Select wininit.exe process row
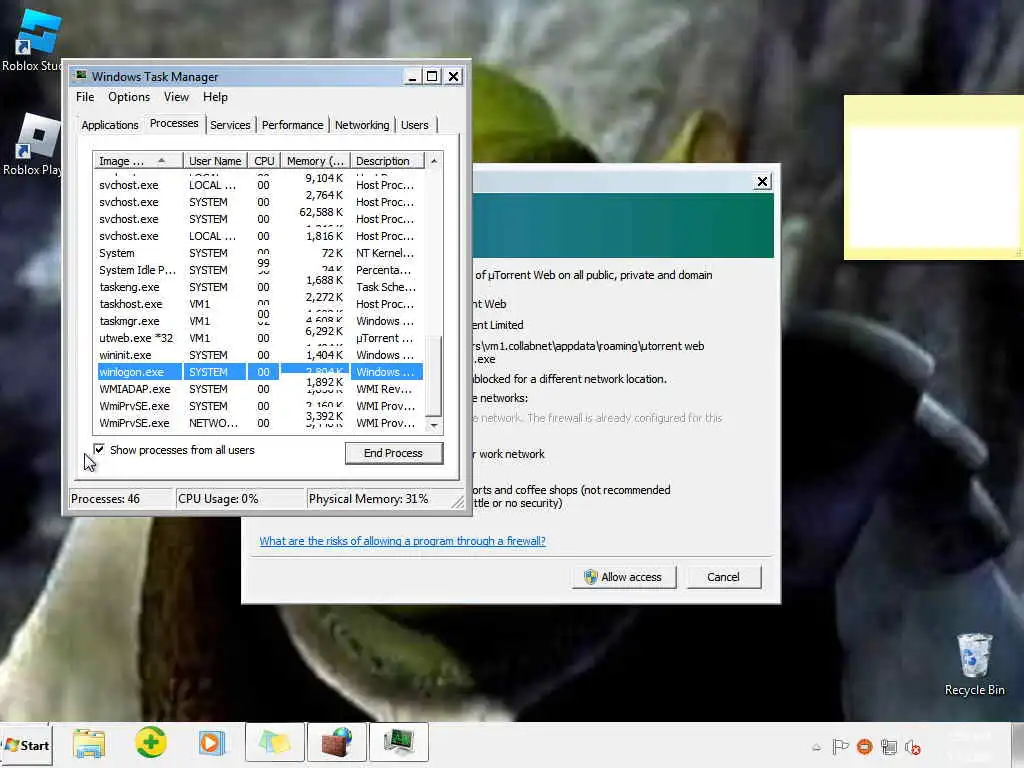 pyautogui.click(x=261, y=355)
